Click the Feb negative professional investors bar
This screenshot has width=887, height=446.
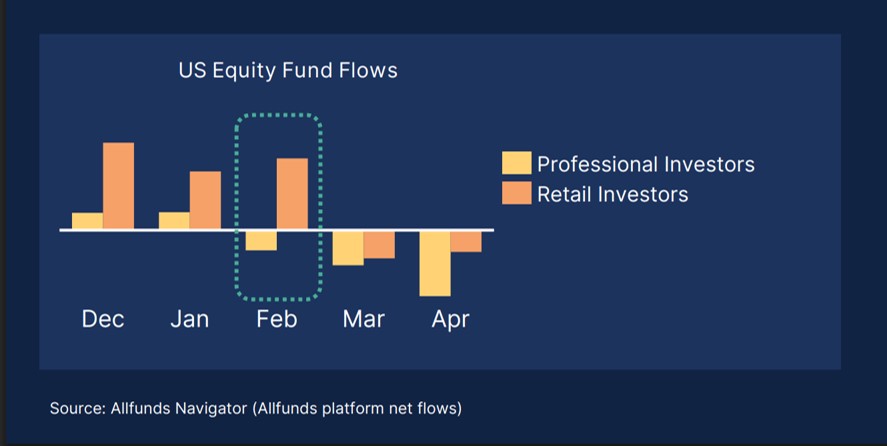pos(261,241)
